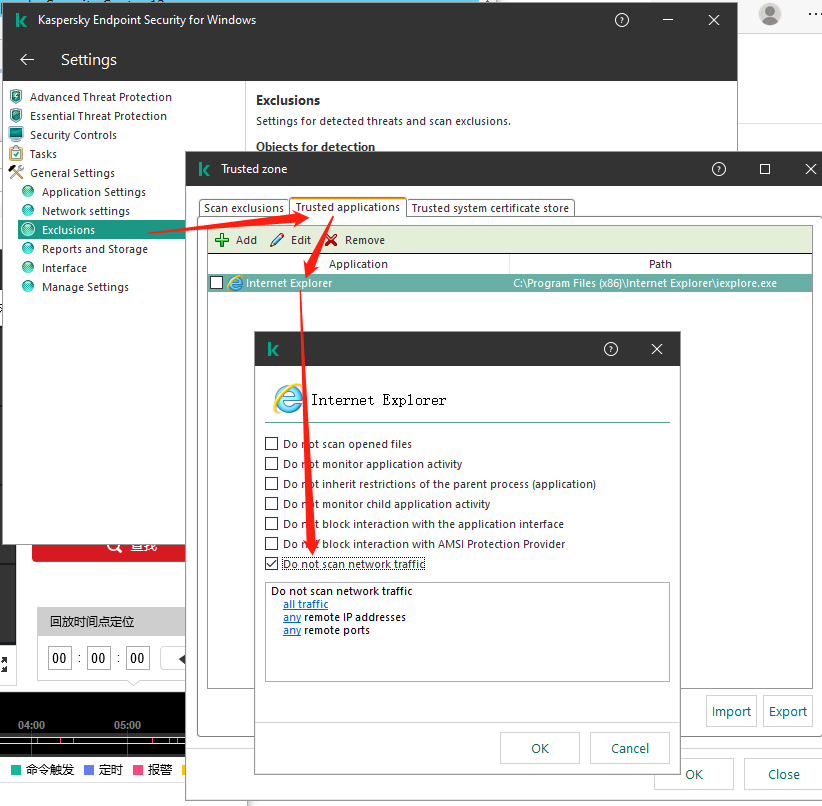
Task: Click the Tasks clipboard icon
Action: click(16, 153)
